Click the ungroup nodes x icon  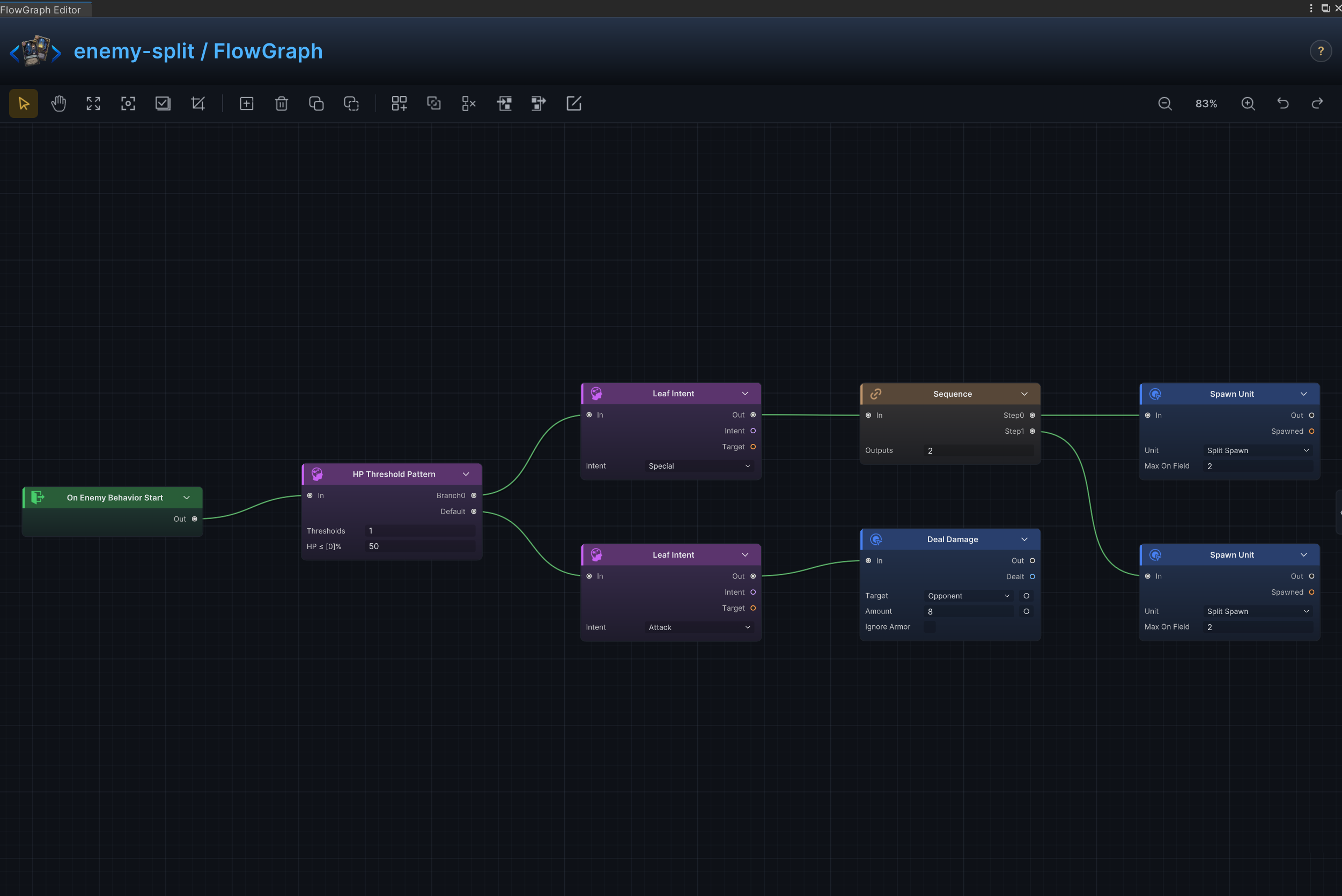pyautogui.click(x=469, y=103)
